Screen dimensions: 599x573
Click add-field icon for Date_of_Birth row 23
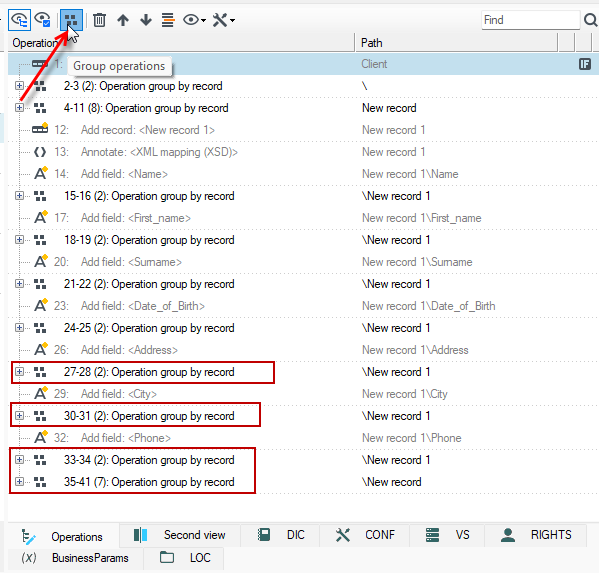40,305
